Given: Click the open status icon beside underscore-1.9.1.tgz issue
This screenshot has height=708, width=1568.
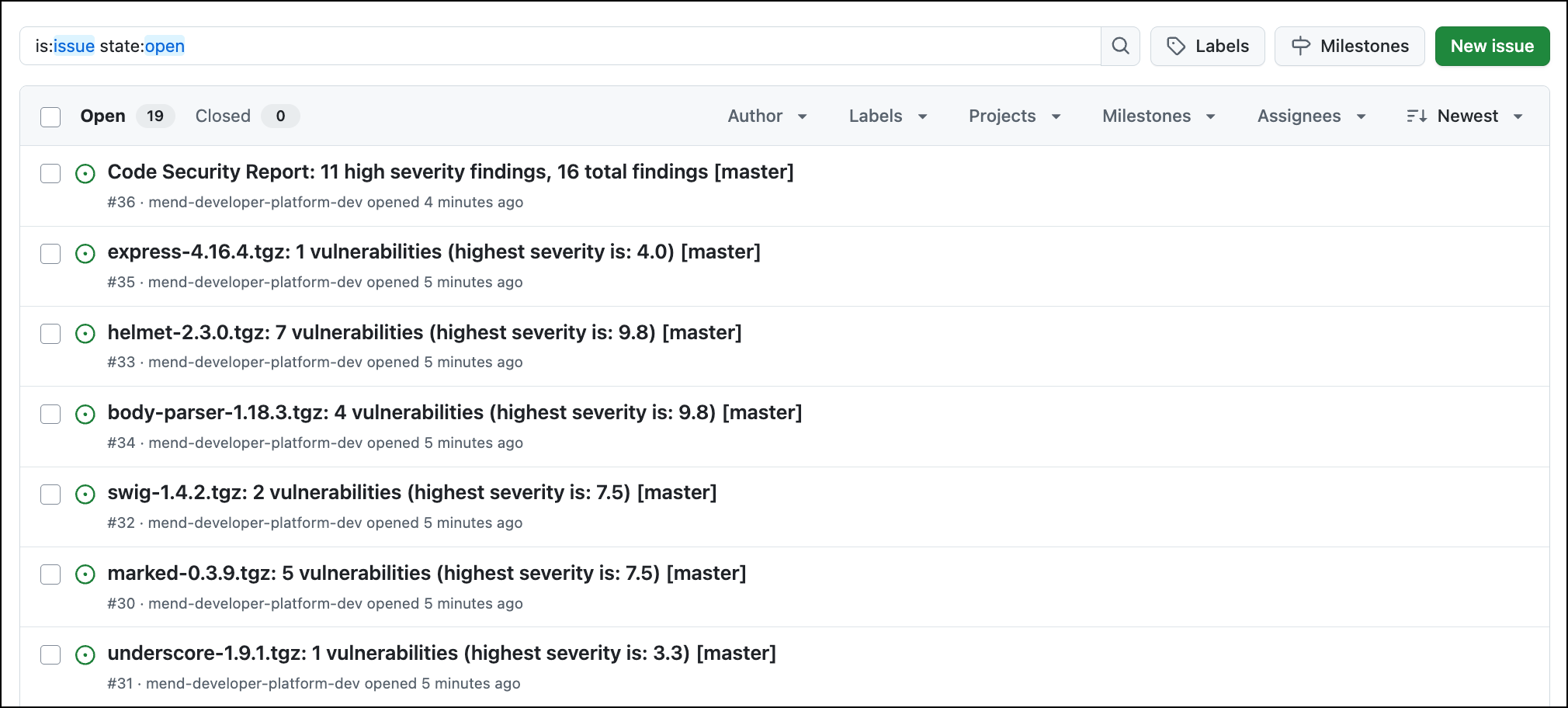Looking at the screenshot, I should (85, 655).
